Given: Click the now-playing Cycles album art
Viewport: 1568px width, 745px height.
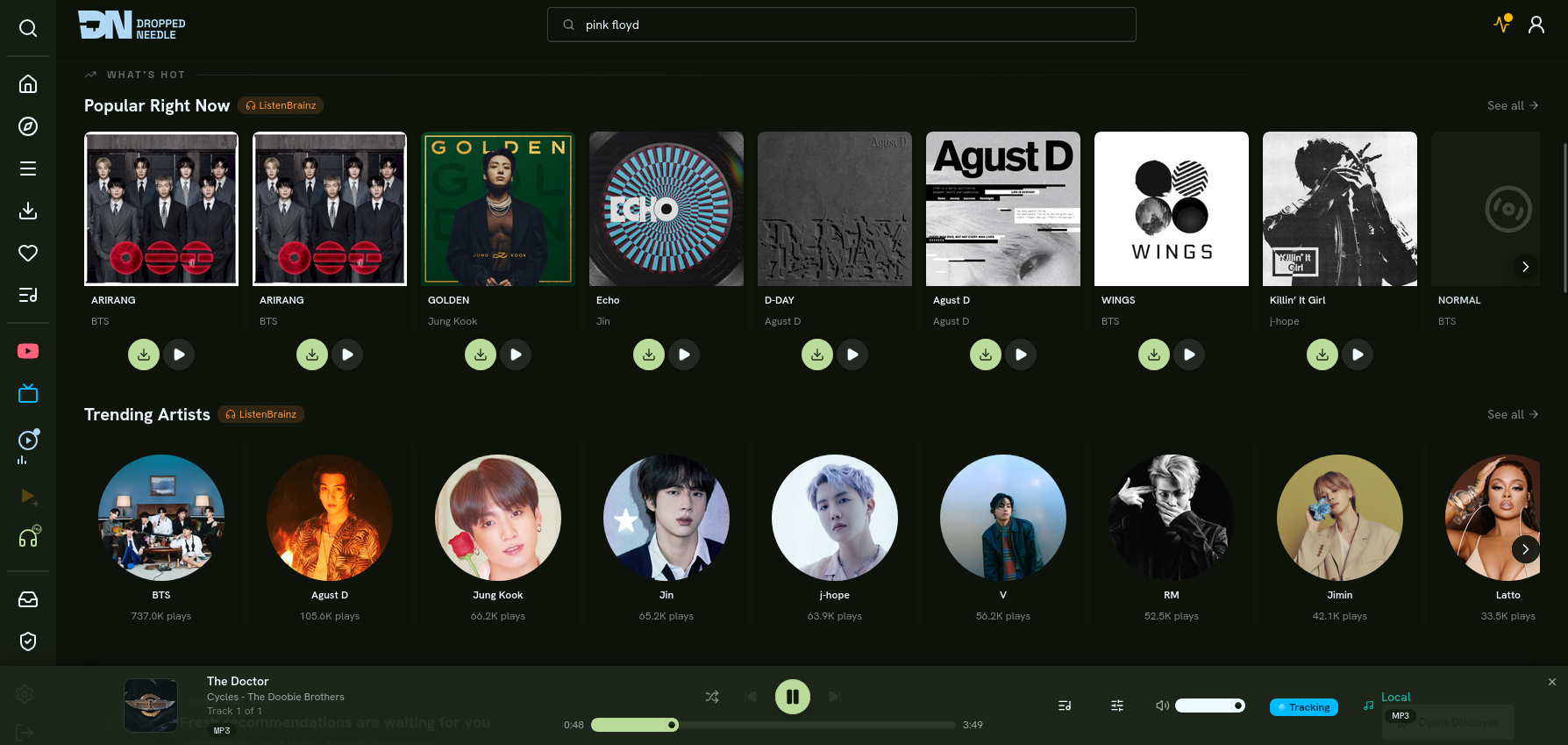Looking at the screenshot, I should click(151, 706).
